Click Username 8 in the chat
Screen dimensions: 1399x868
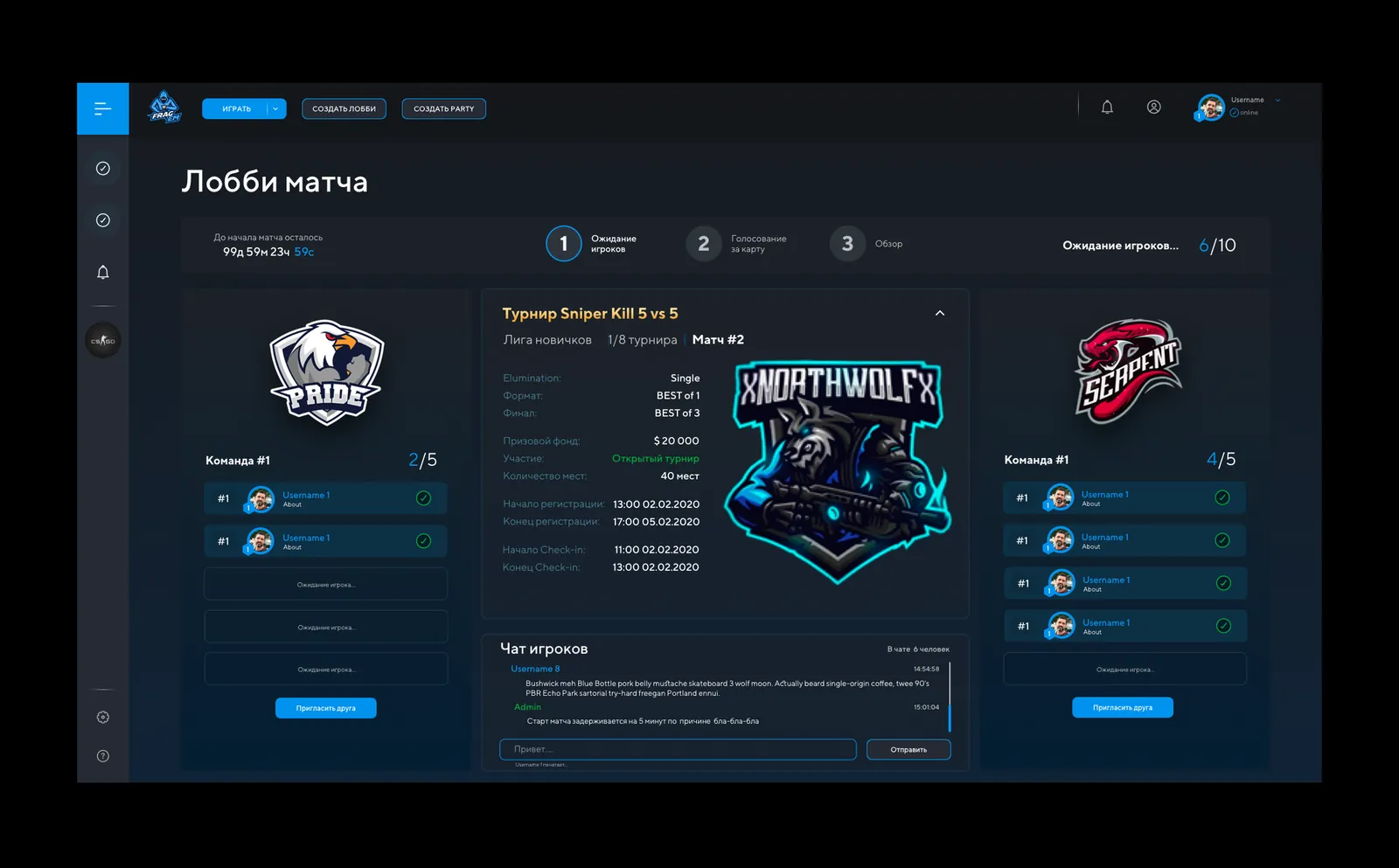click(x=535, y=669)
